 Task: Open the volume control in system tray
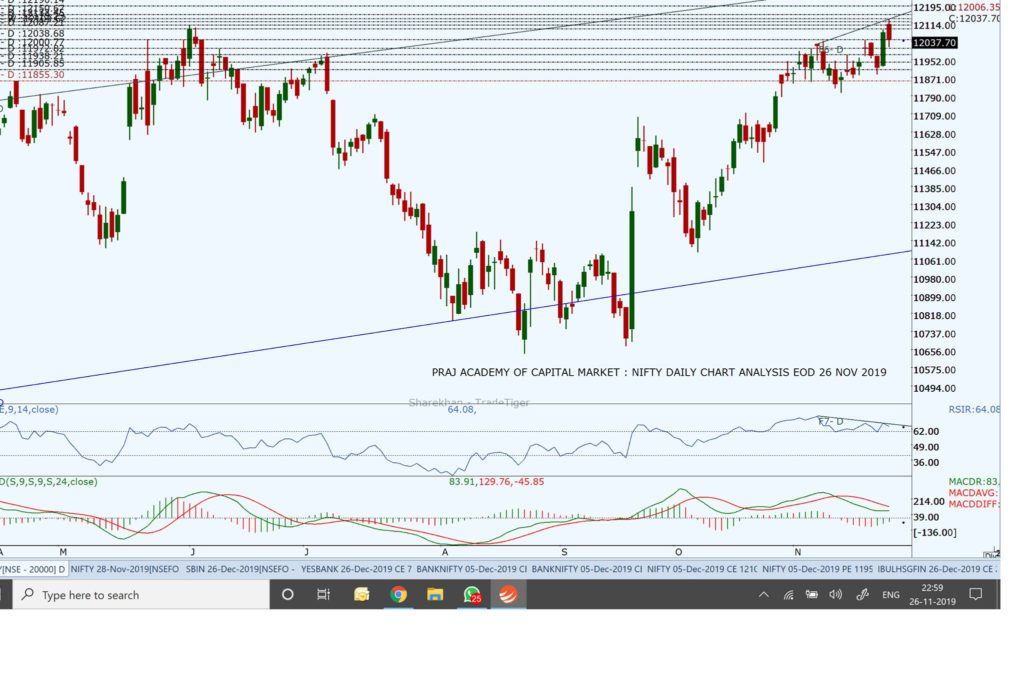835,595
